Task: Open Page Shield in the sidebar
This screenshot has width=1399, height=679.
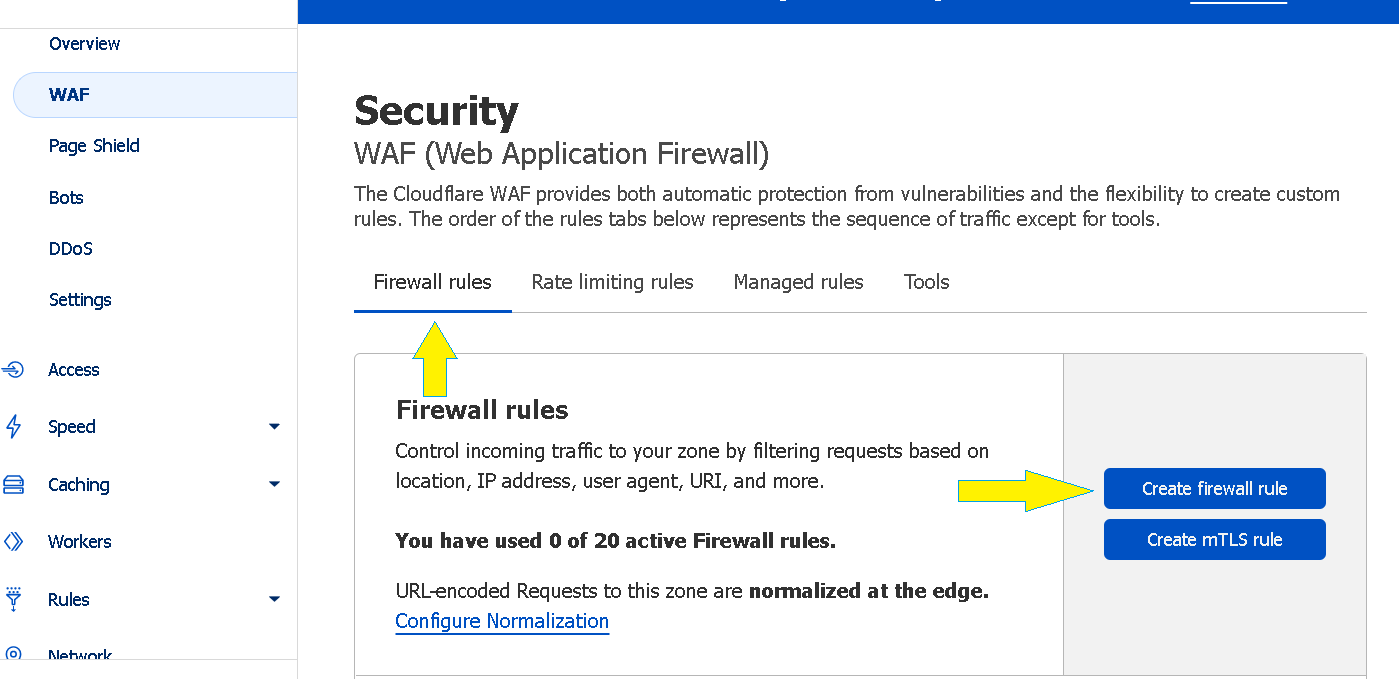Action: (94, 146)
